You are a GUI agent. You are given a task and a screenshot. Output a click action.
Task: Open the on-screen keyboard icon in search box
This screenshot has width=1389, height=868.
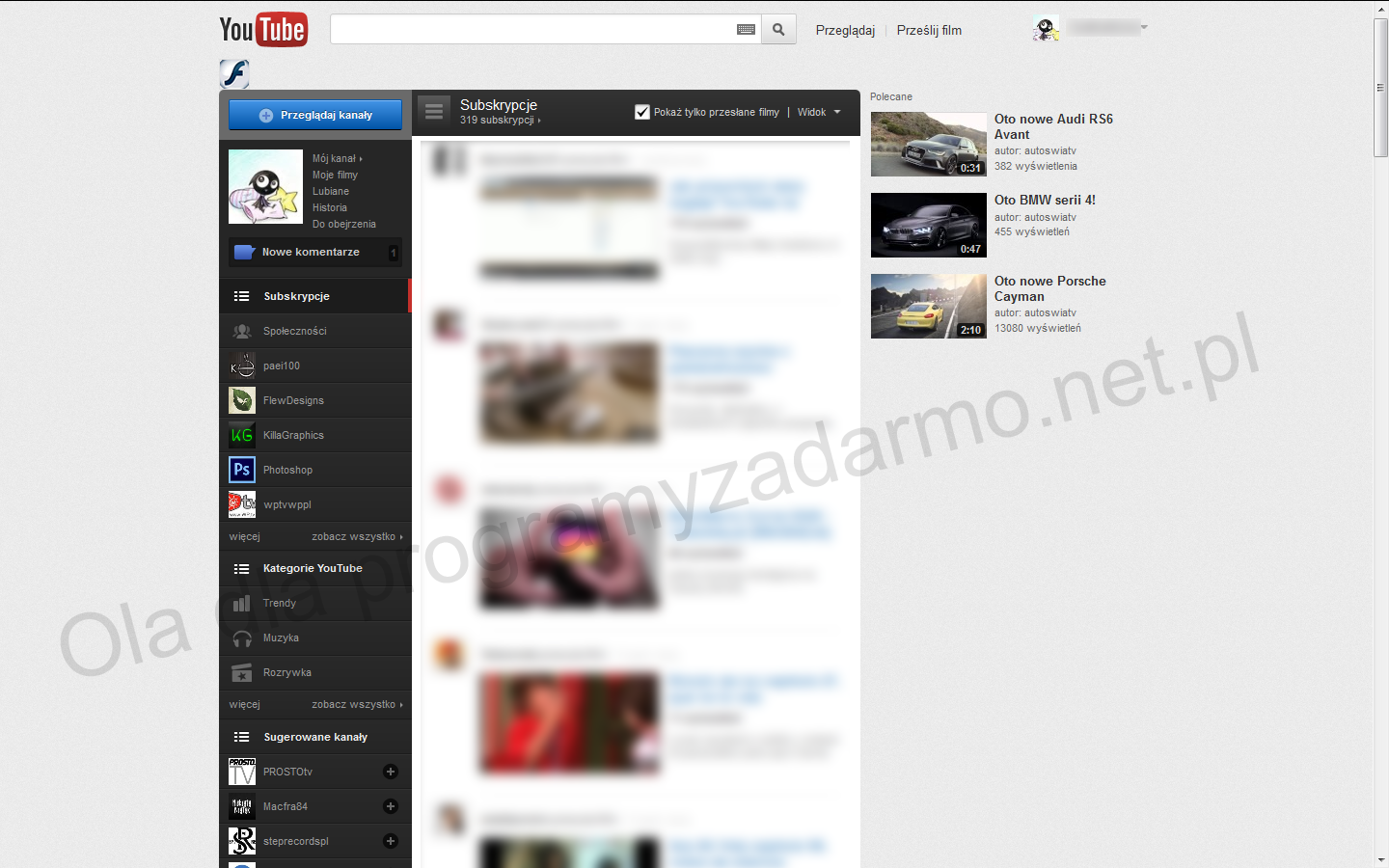point(746,30)
